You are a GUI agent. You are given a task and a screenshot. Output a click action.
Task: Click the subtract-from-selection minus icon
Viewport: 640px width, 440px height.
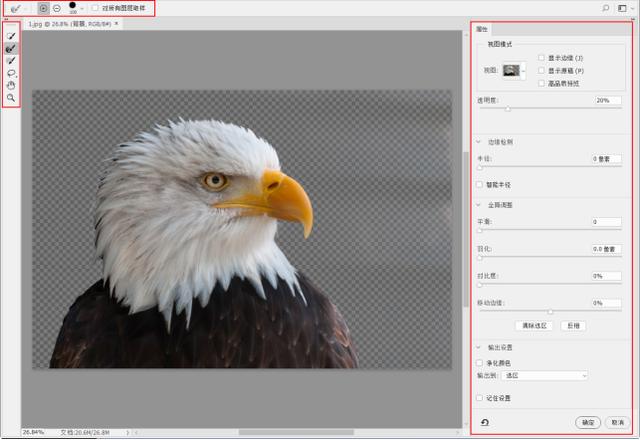click(x=56, y=8)
